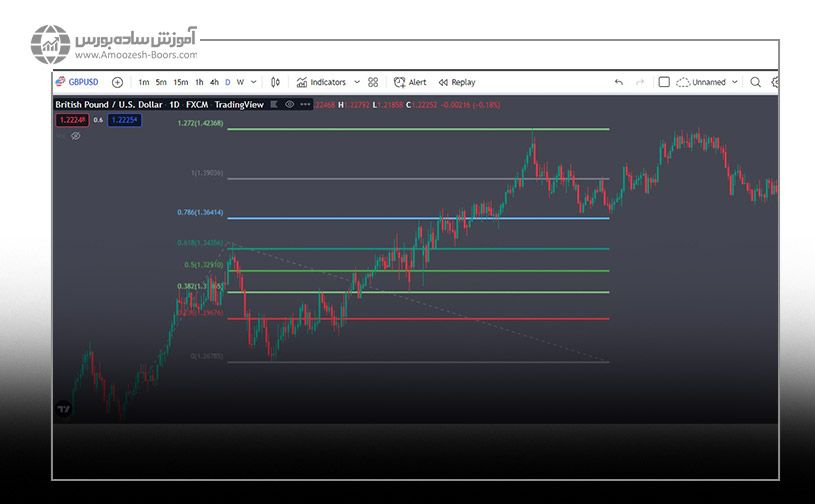The image size is (815, 504).
Task: Toggle indicator legend eye icon below prices
Action: point(76,135)
